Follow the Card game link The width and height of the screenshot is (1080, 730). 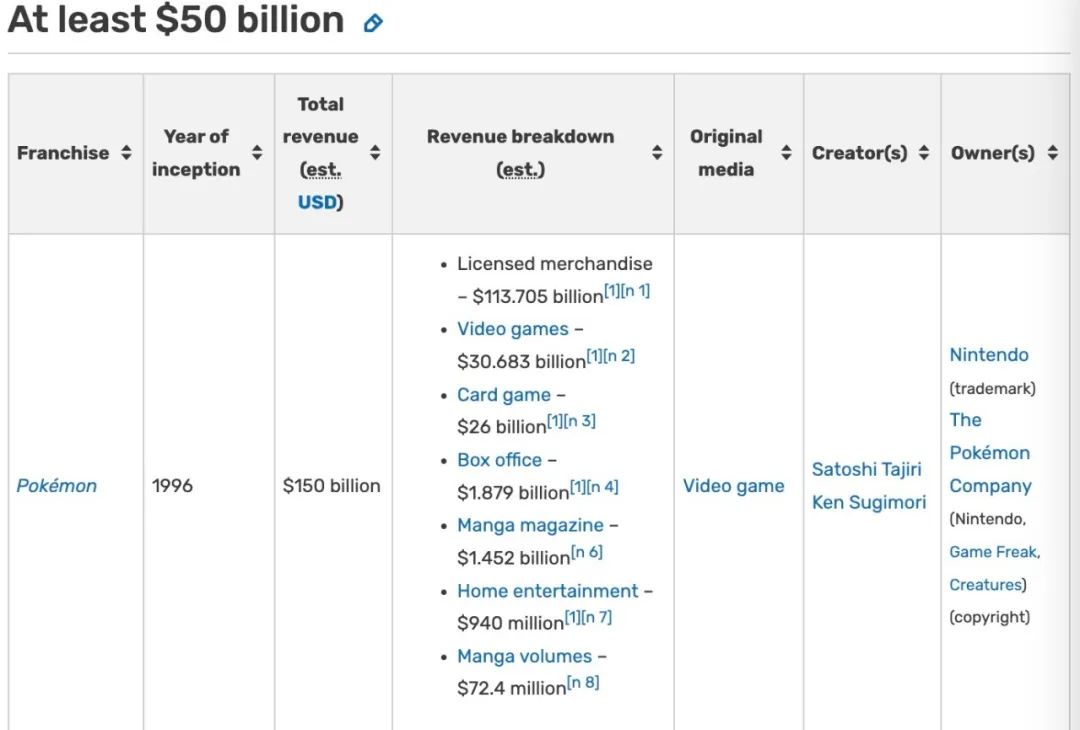coord(504,395)
